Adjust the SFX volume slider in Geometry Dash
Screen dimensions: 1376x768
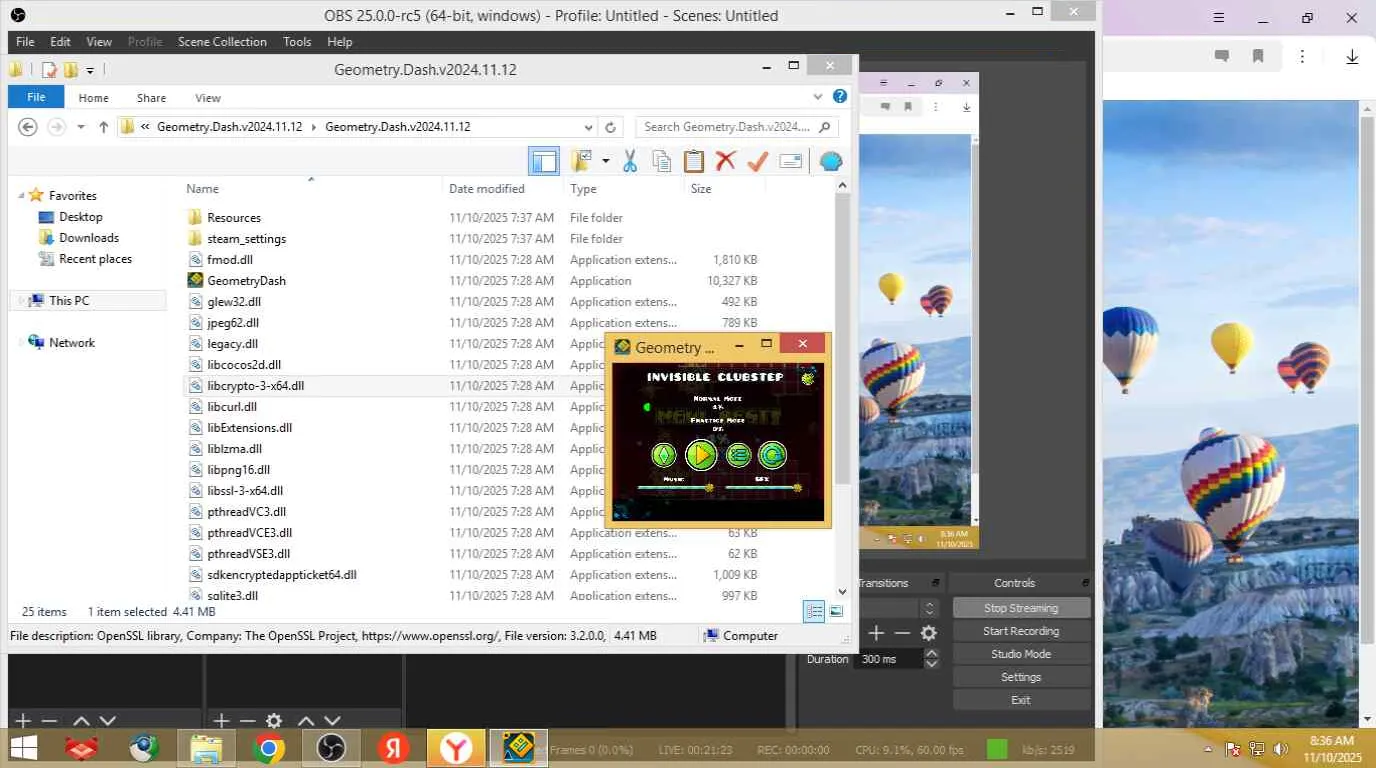(x=764, y=488)
